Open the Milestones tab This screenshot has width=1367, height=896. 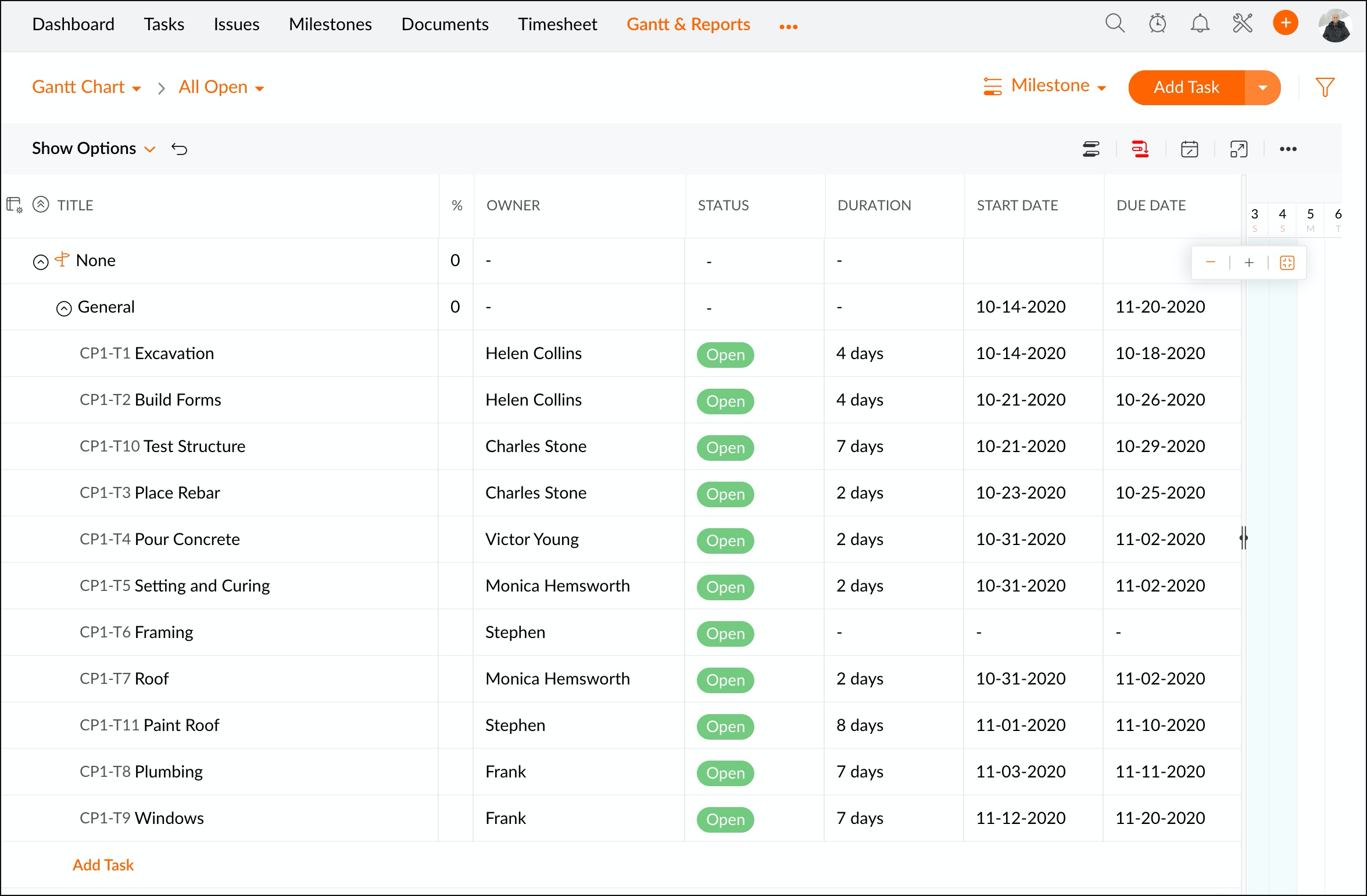tap(330, 24)
